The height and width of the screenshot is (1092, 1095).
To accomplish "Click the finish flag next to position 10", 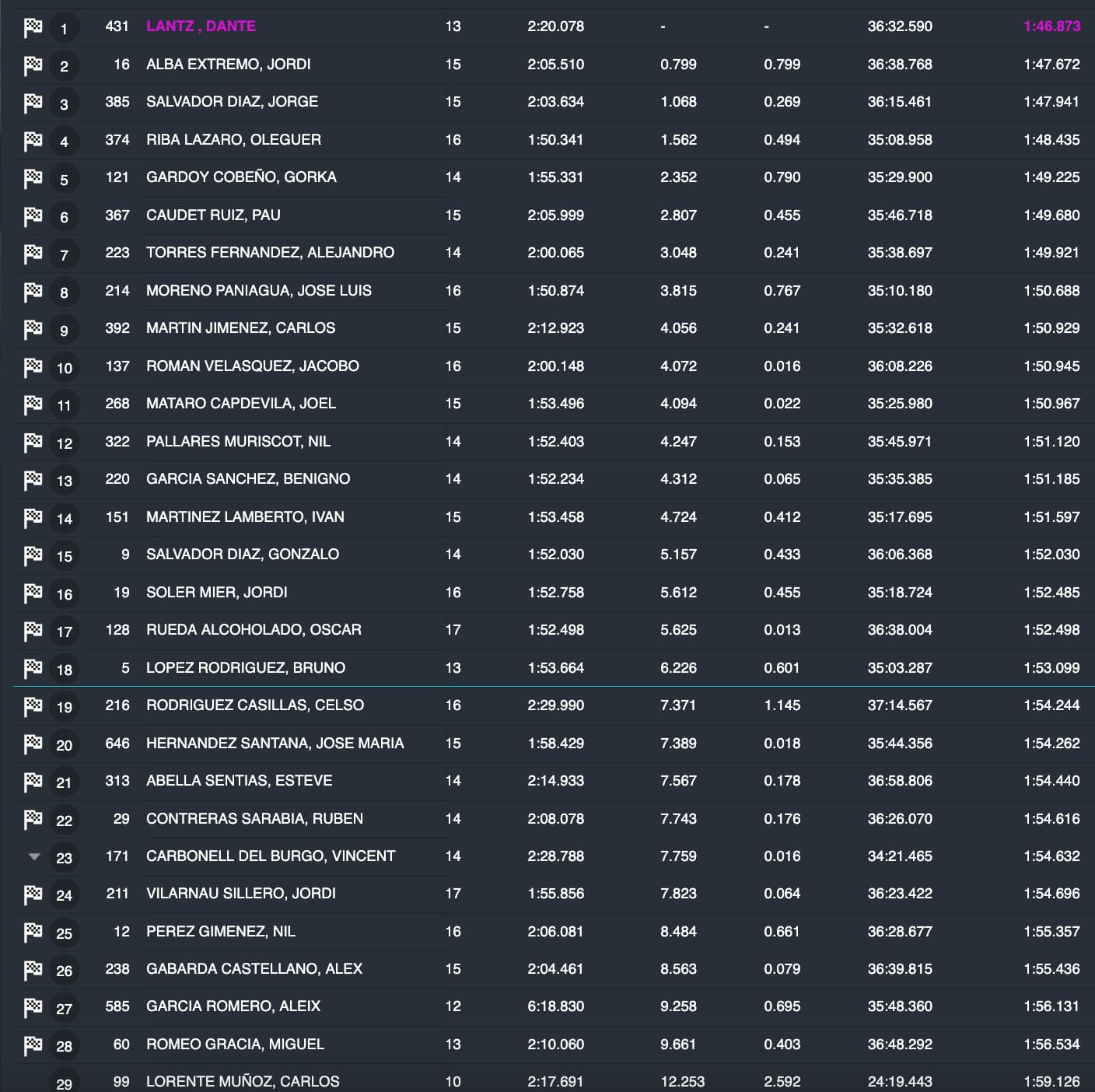I will [x=33, y=366].
